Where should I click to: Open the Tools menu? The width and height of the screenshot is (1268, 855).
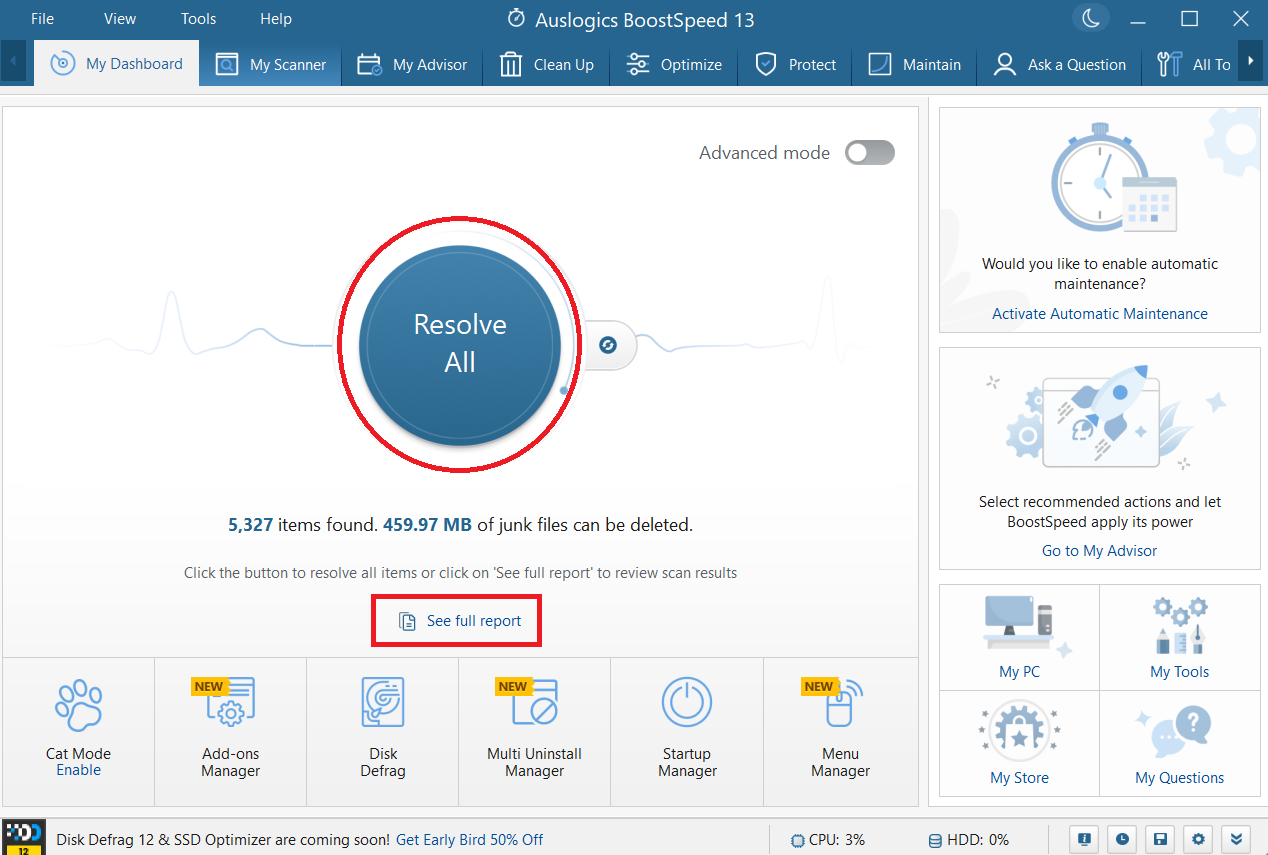198,19
